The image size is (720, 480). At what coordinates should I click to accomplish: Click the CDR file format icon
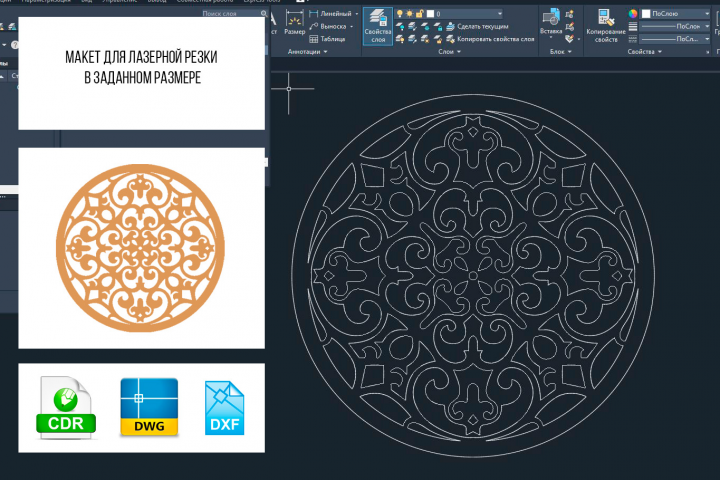tap(66, 407)
